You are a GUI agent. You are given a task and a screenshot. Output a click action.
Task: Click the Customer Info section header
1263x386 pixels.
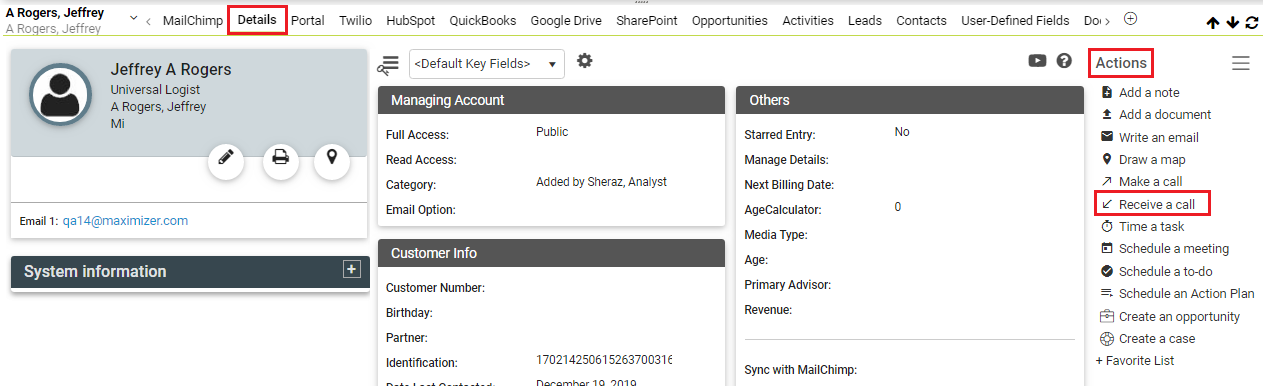[551, 253]
